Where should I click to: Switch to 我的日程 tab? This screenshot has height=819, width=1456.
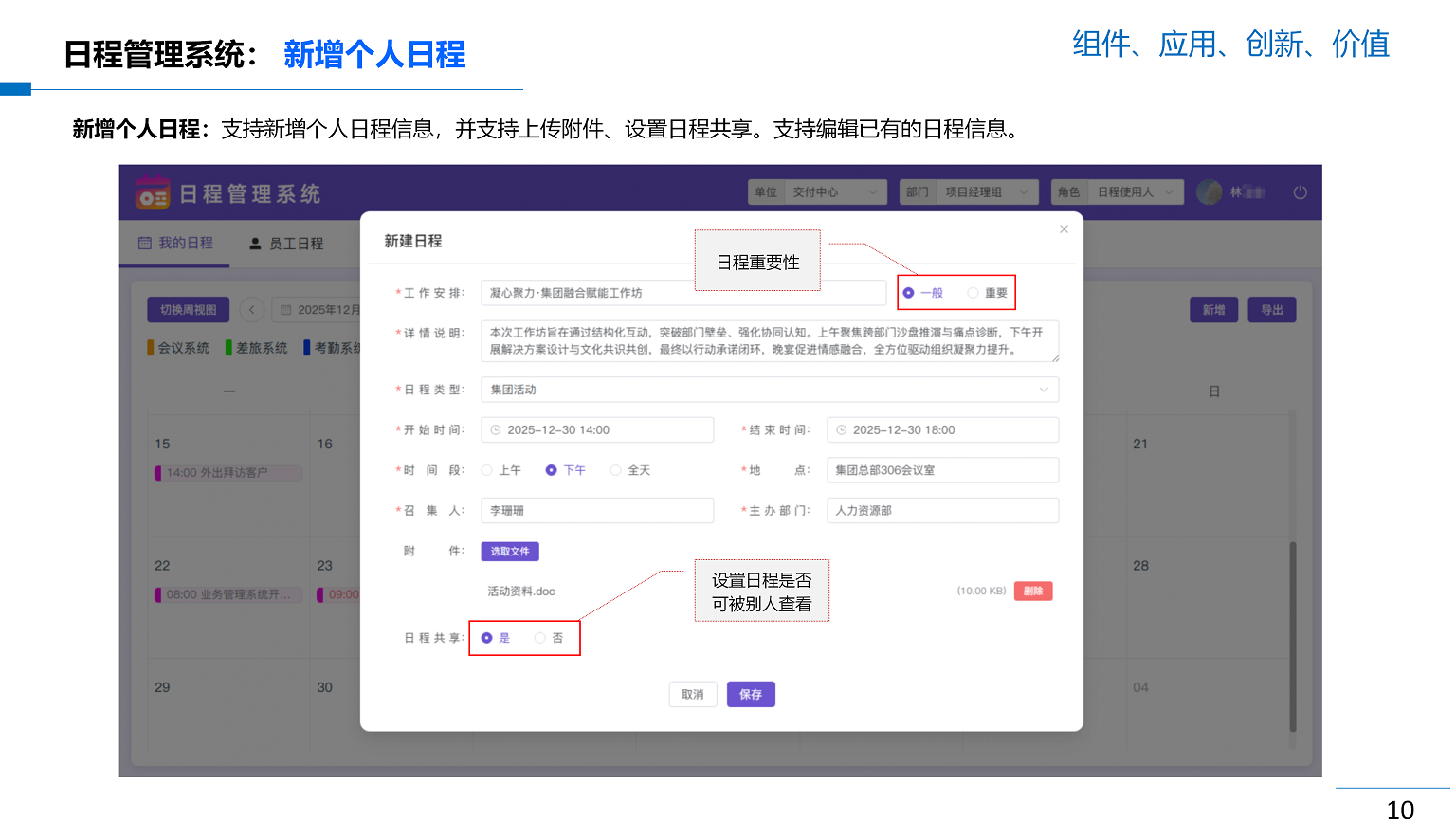tap(176, 244)
